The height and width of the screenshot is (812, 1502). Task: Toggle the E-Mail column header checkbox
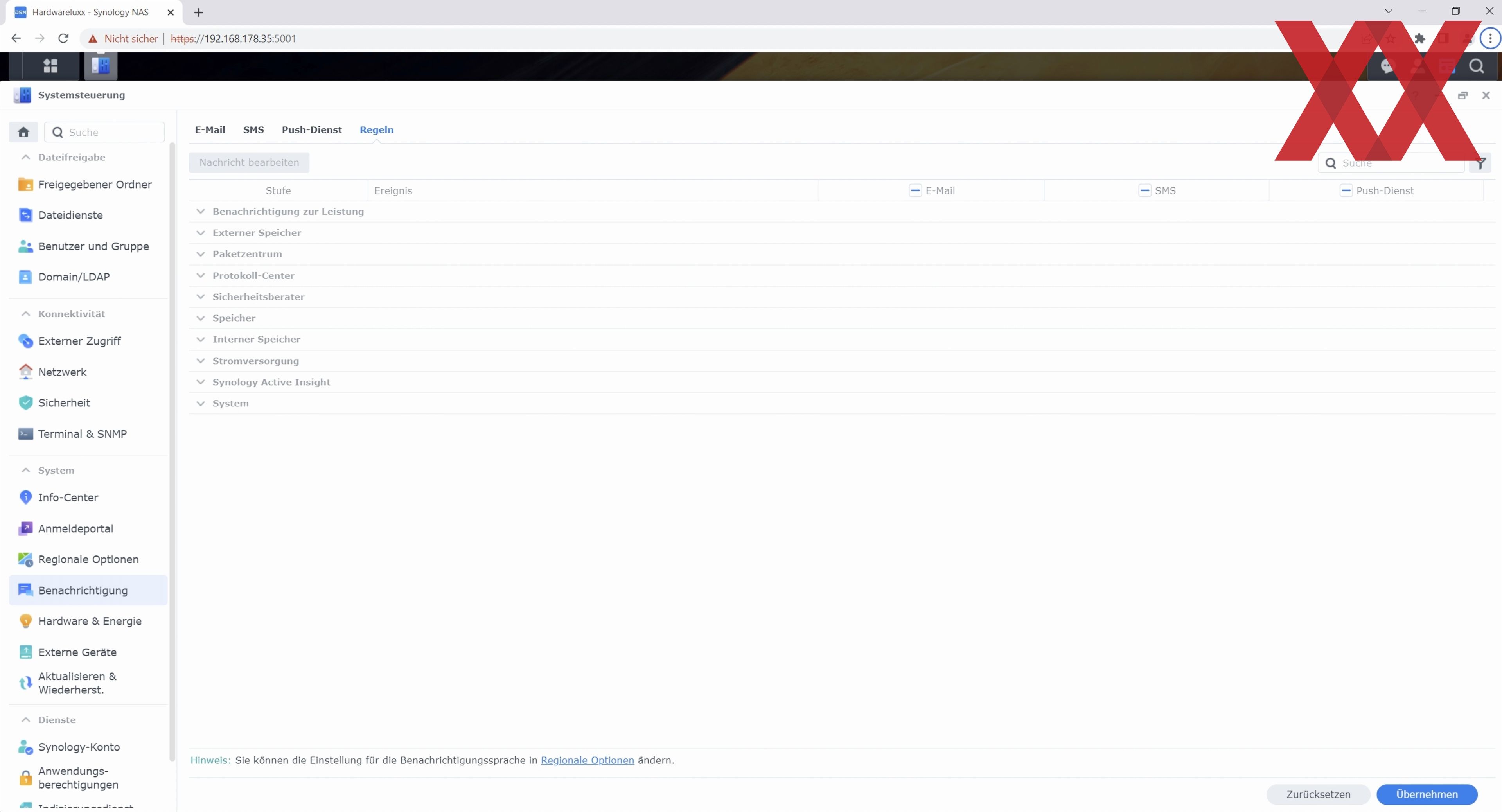click(x=915, y=190)
